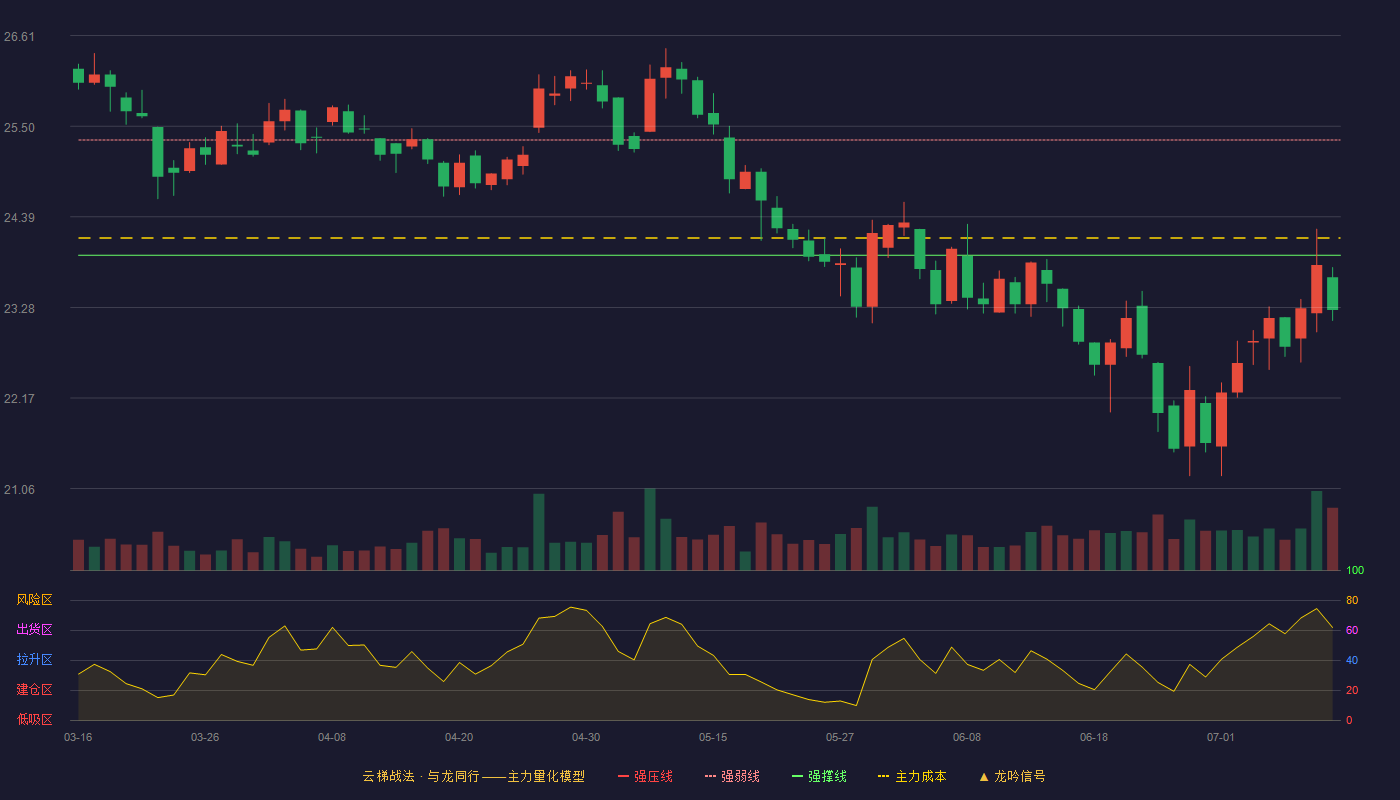1400x800 pixels.
Task: Click the 05-15 date label
Action: point(713,737)
